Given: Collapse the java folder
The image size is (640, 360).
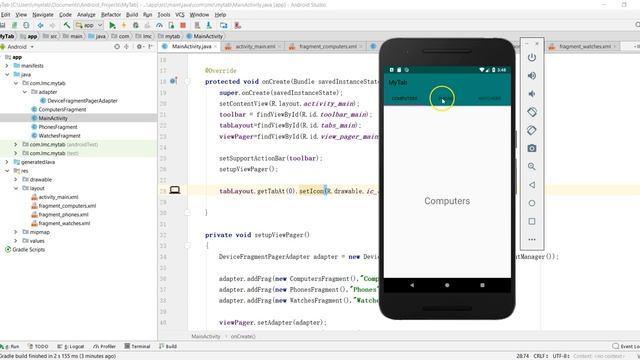Looking at the screenshot, I should (7, 74).
